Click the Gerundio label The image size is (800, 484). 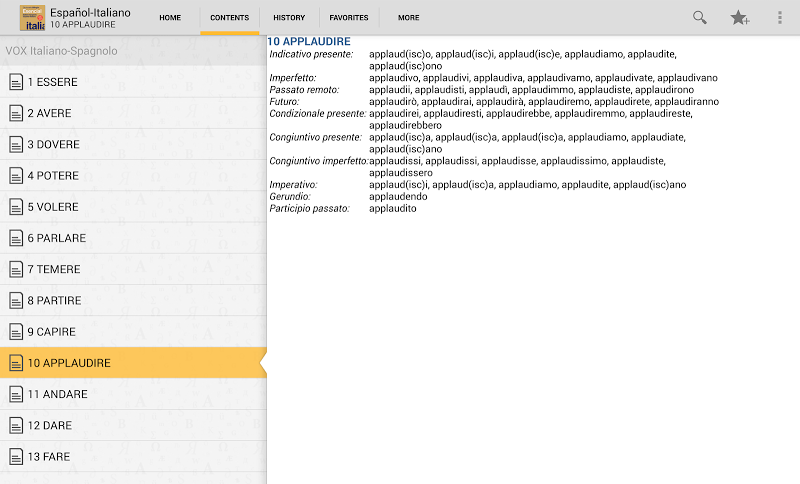(290, 196)
